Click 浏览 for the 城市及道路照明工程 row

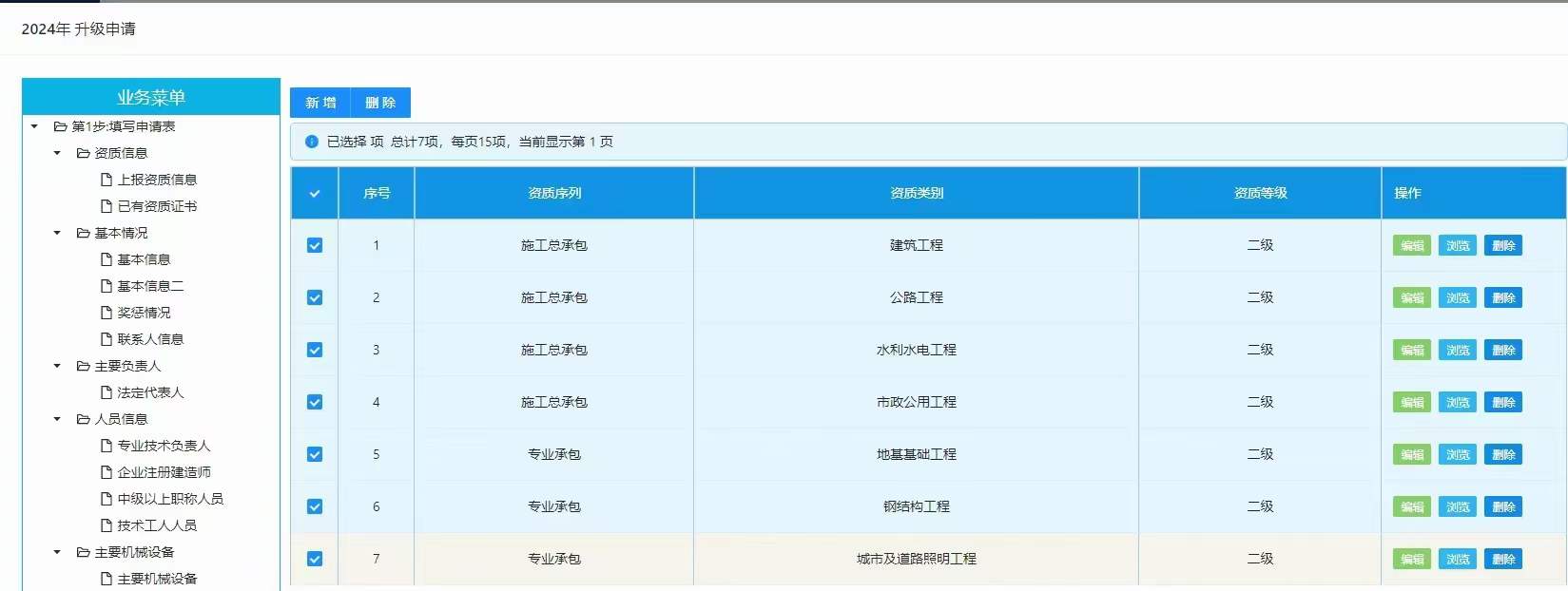pyautogui.click(x=1458, y=559)
